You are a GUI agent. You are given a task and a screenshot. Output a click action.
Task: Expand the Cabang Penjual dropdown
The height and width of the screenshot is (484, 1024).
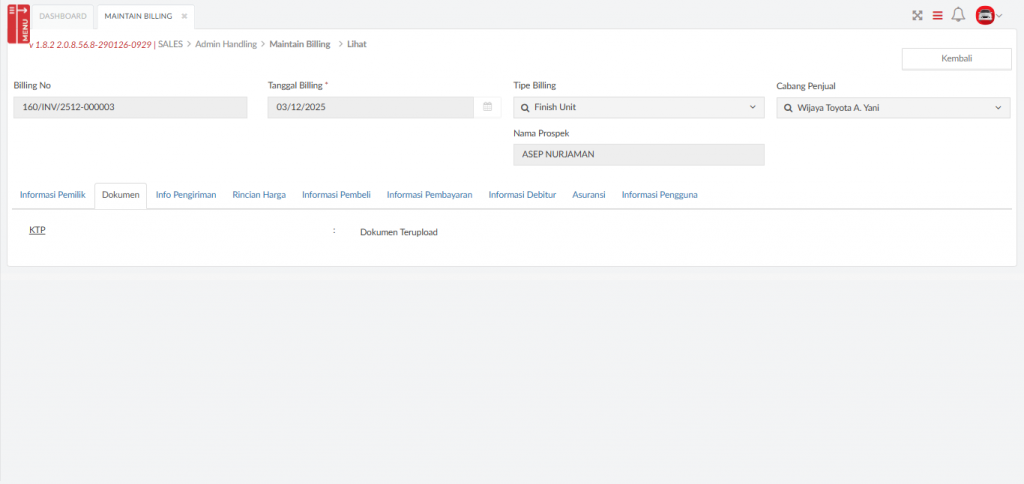coord(997,107)
